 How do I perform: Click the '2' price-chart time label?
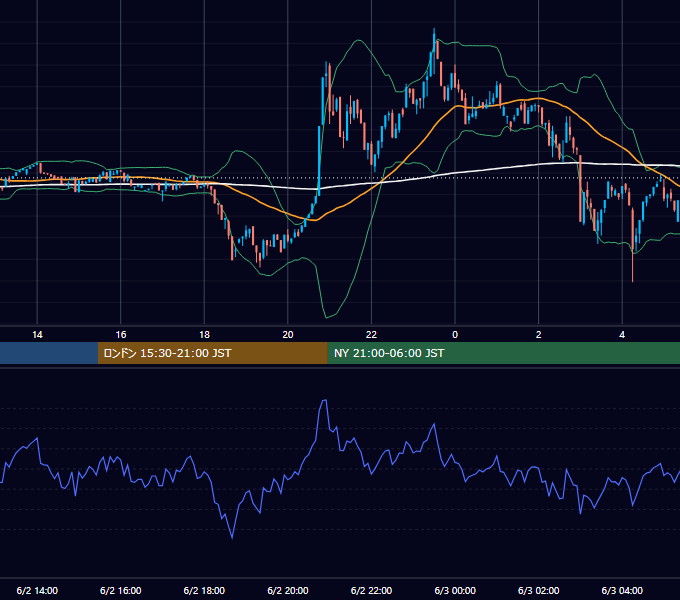click(x=539, y=335)
